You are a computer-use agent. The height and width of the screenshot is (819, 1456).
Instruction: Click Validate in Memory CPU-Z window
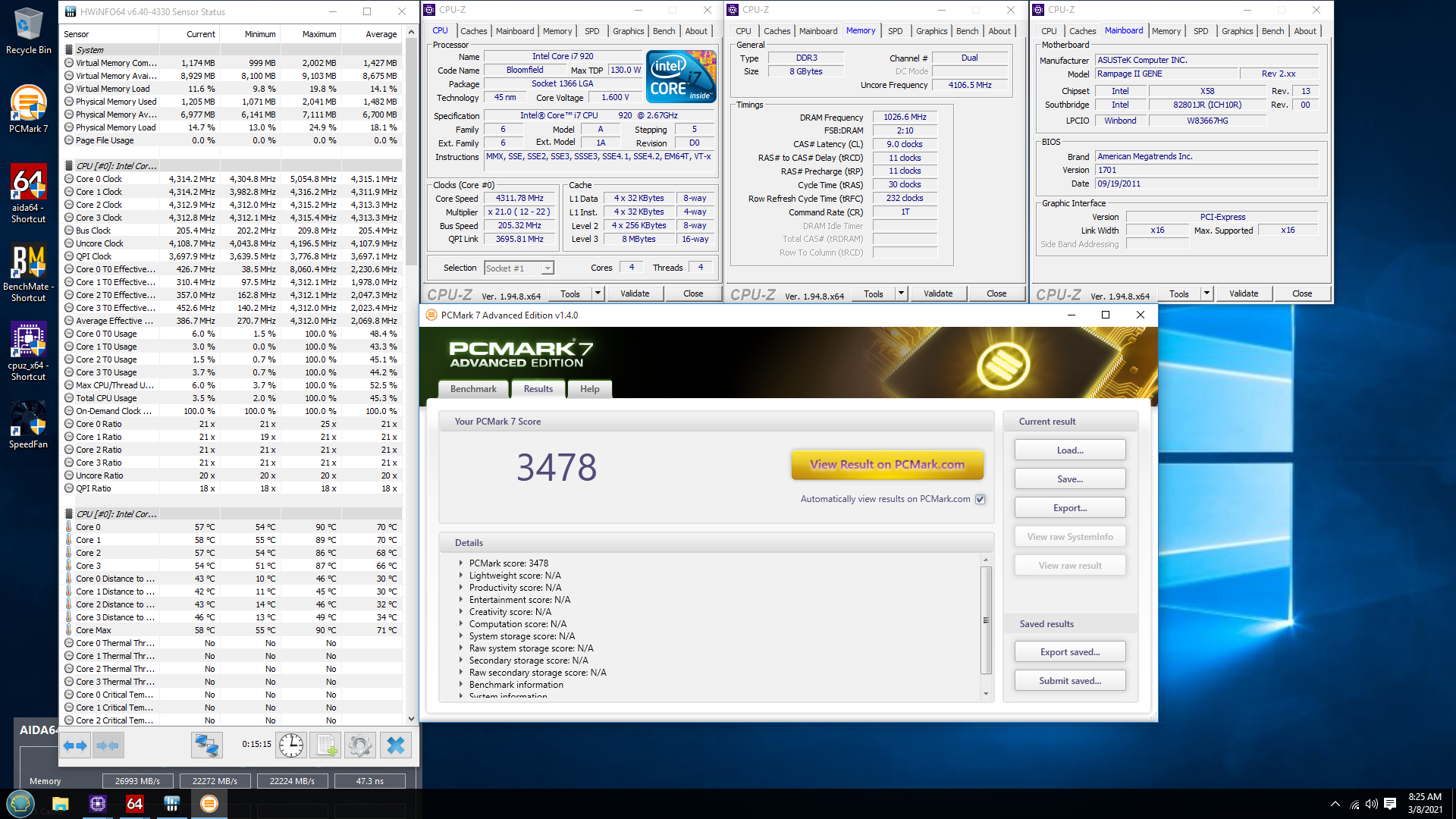(938, 293)
